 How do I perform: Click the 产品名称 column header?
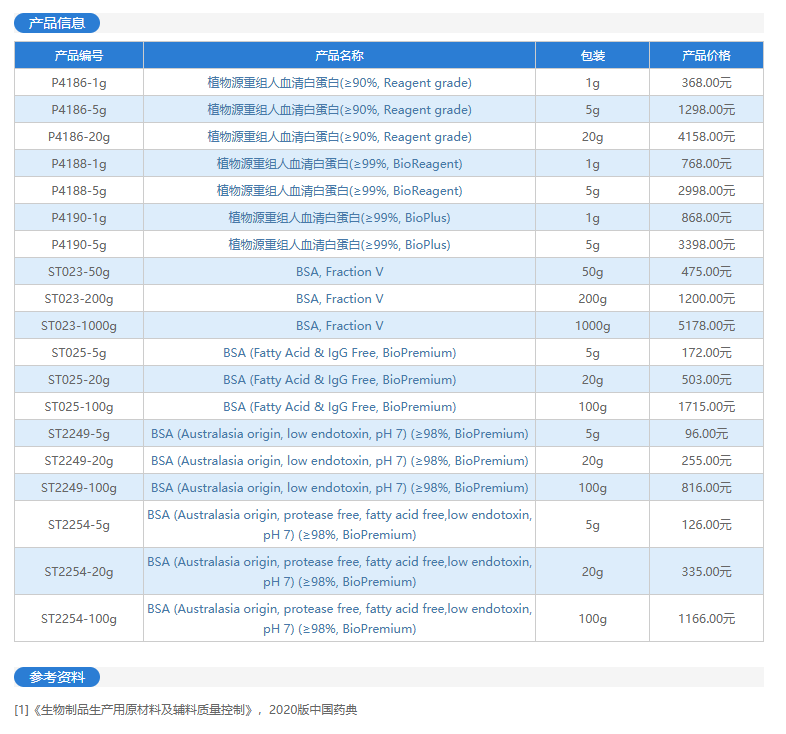click(339, 56)
